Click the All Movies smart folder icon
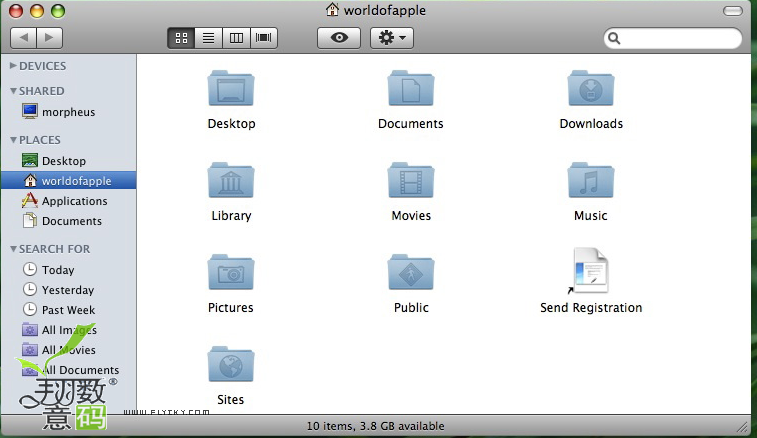Image resolution: width=757 pixels, height=438 pixels. pos(29,350)
